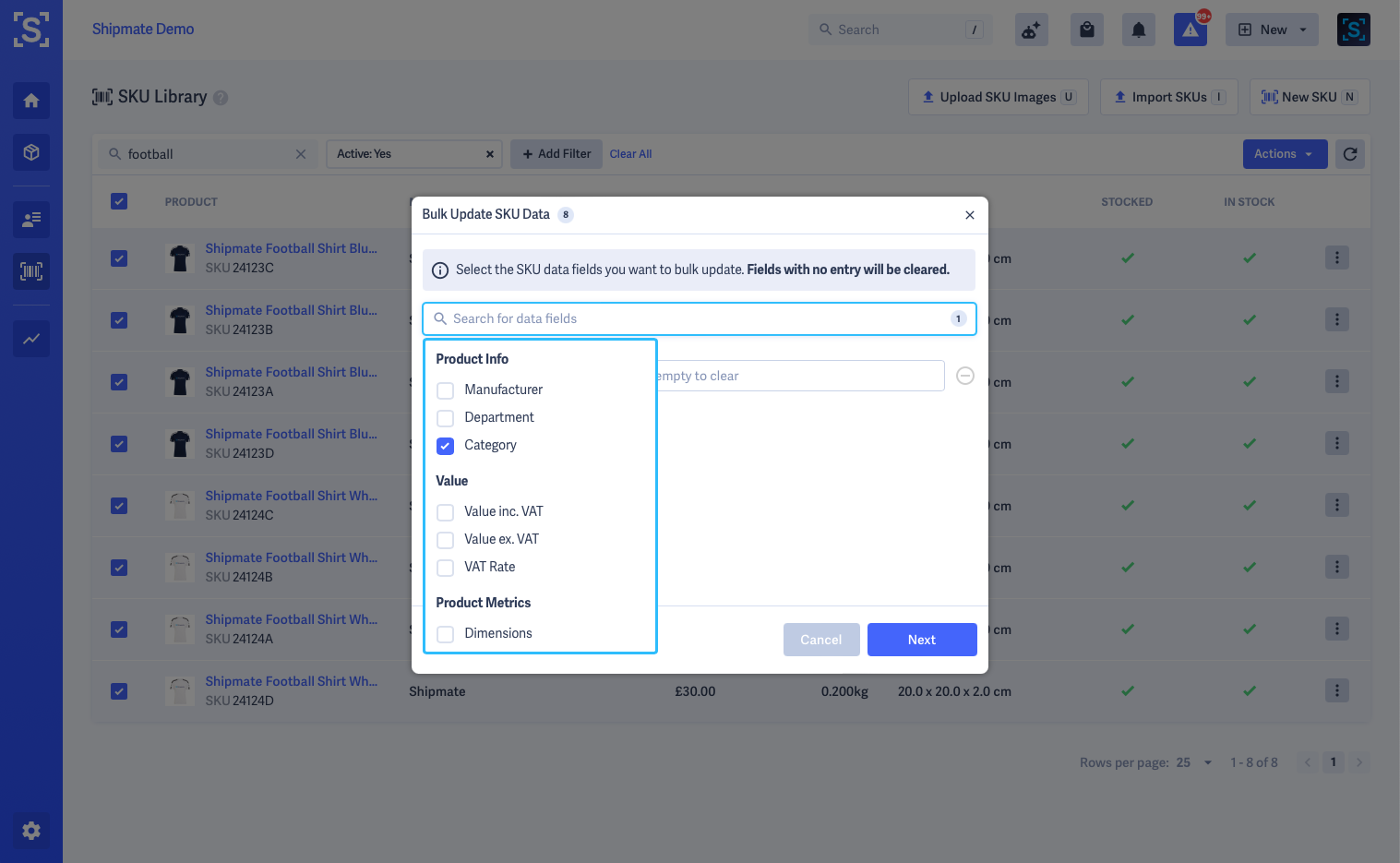Click Next in the dialog

coord(922,640)
